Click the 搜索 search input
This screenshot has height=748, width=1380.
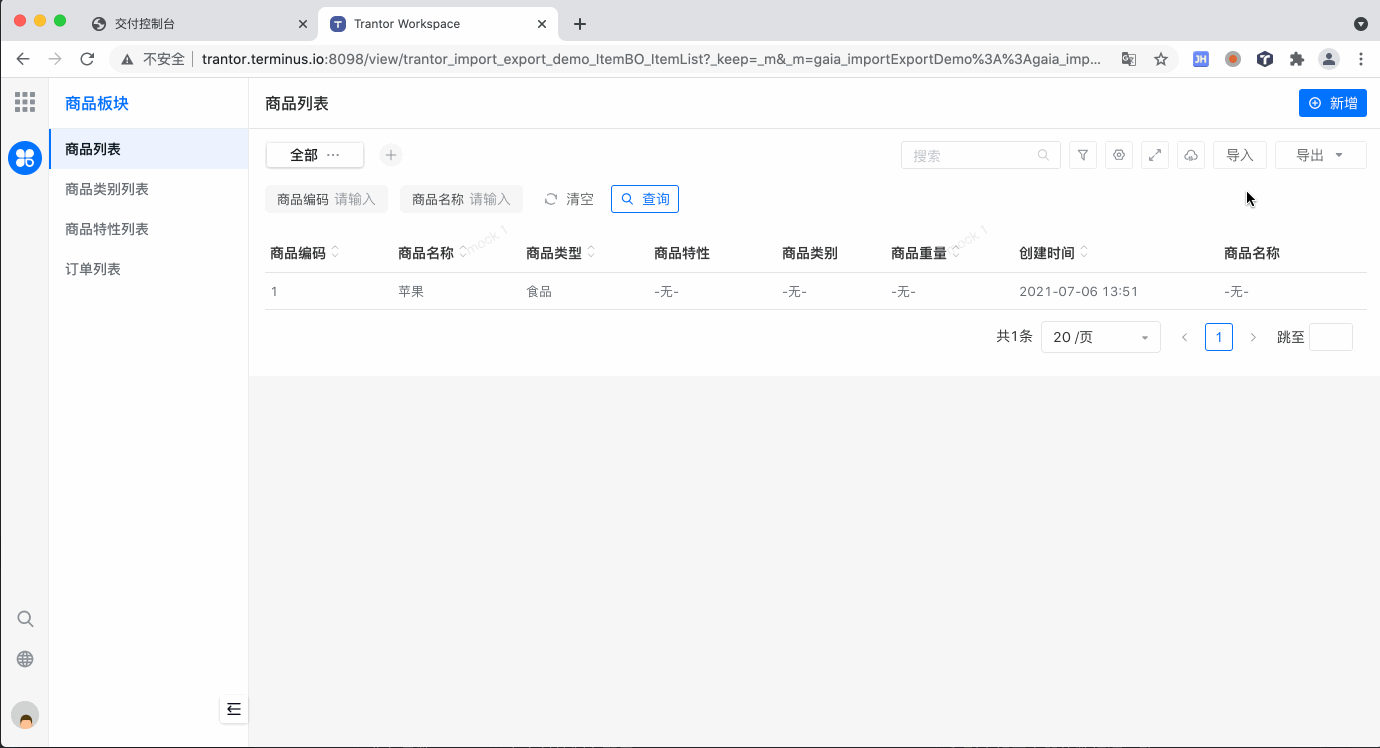click(x=981, y=155)
